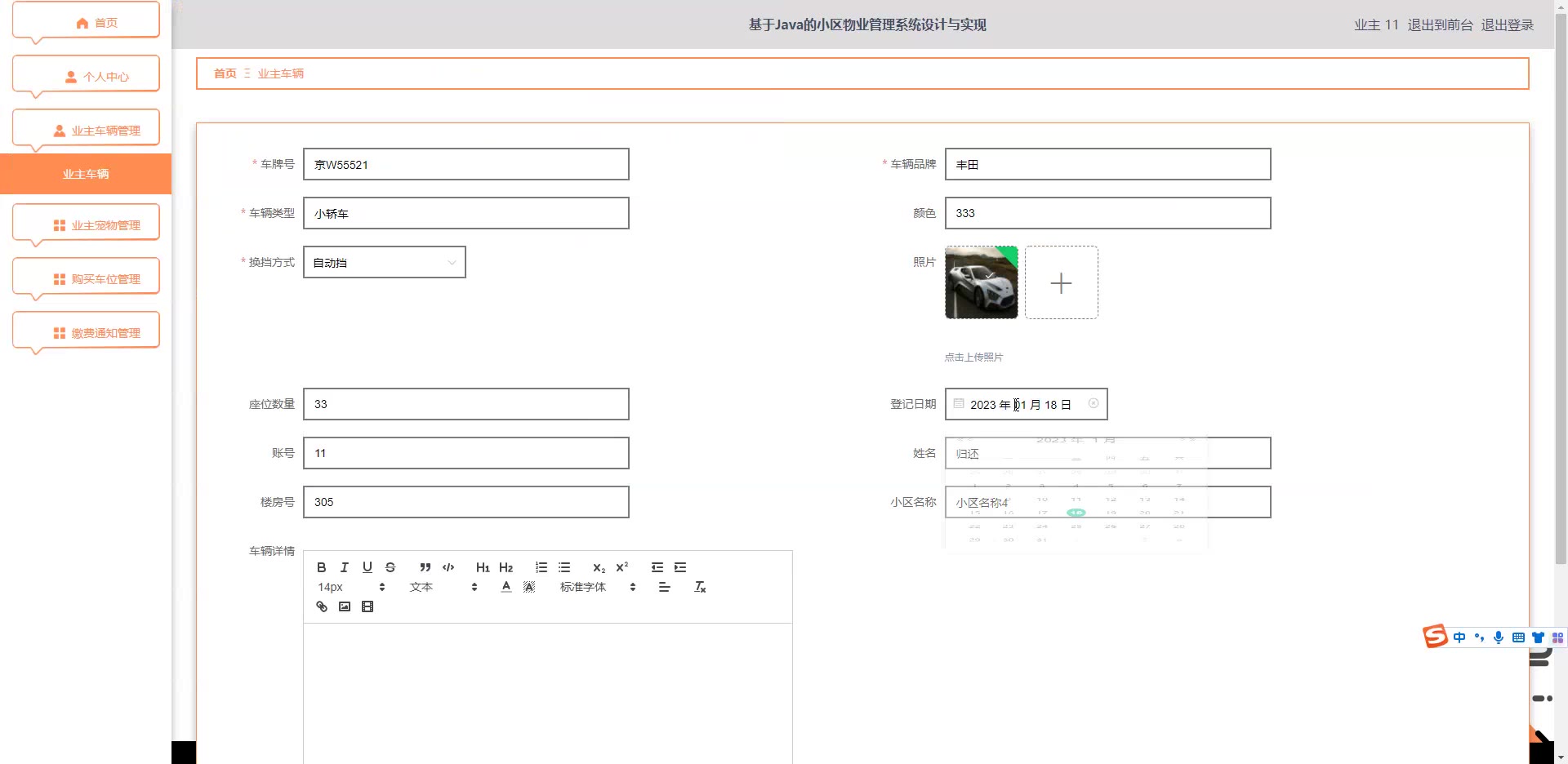Screen dimensions: 1568x764
Task: Click the 业主 11 user label
Action: coord(1376,24)
